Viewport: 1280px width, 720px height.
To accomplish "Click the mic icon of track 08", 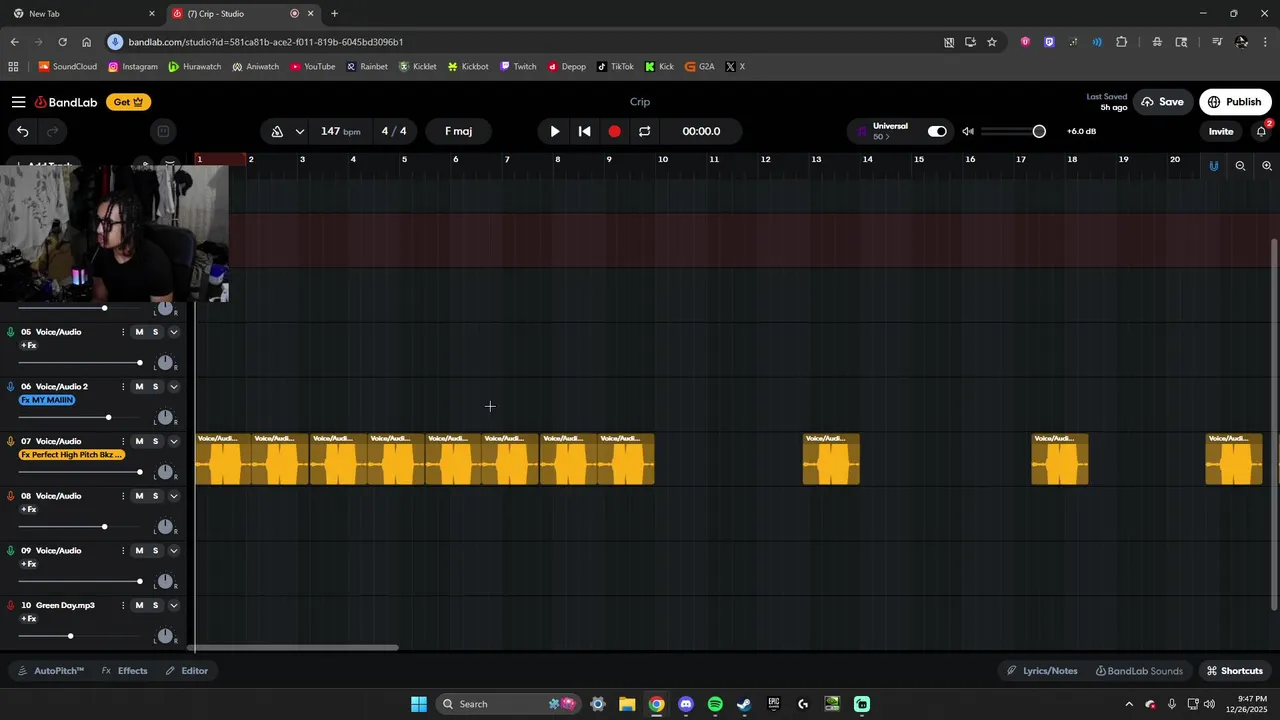I will click(x=11, y=496).
